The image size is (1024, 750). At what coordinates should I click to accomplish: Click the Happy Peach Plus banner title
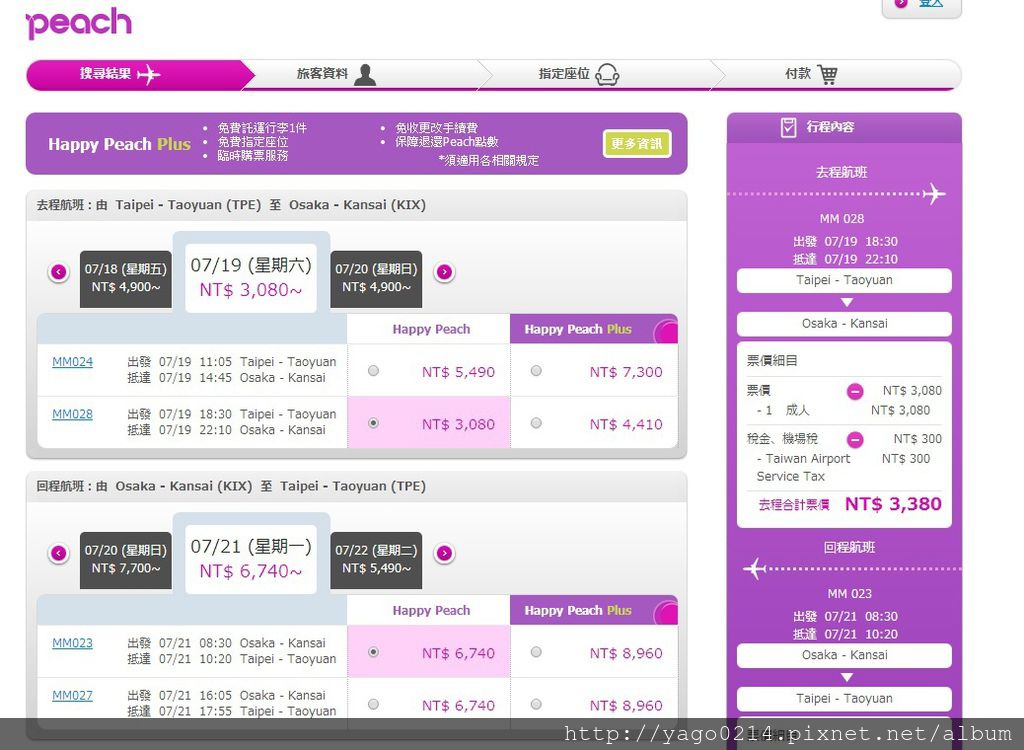click(120, 144)
